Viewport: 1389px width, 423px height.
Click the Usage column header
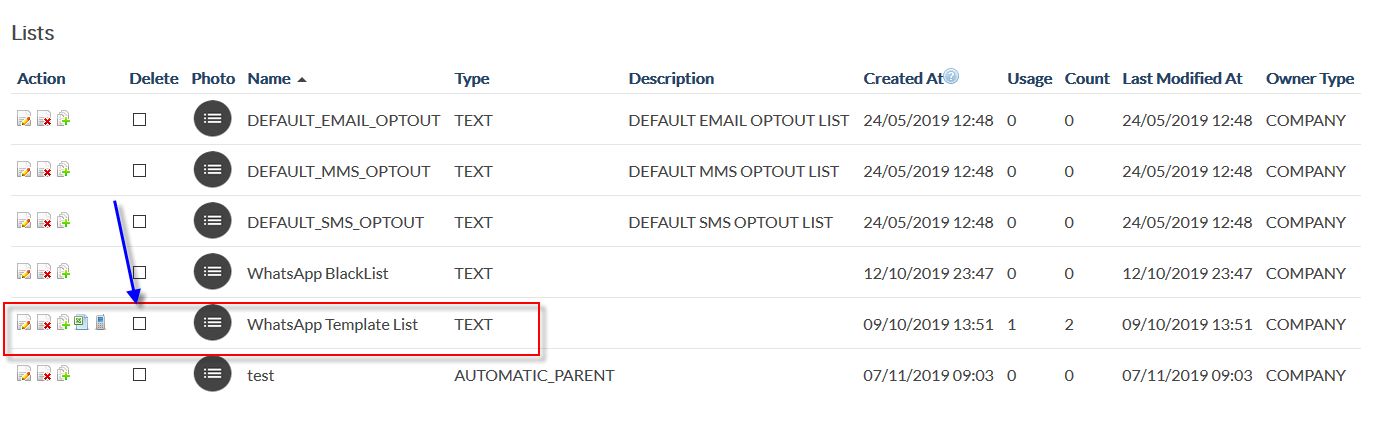tap(1029, 78)
